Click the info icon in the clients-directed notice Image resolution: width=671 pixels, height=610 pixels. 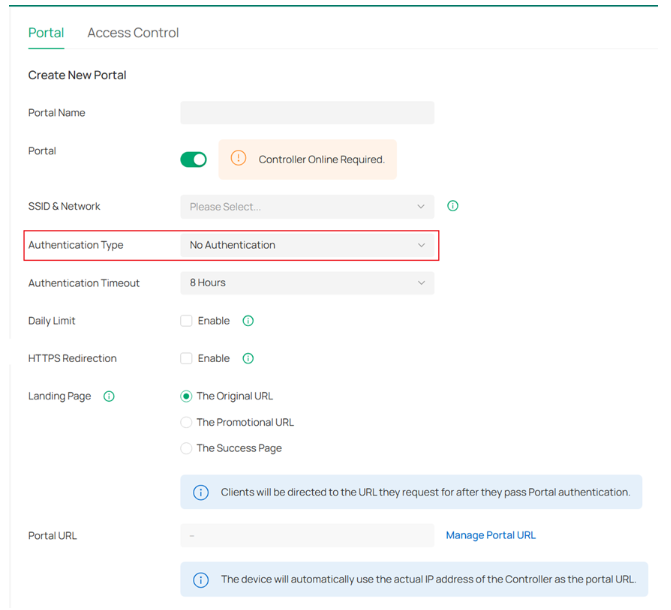(201, 492)
